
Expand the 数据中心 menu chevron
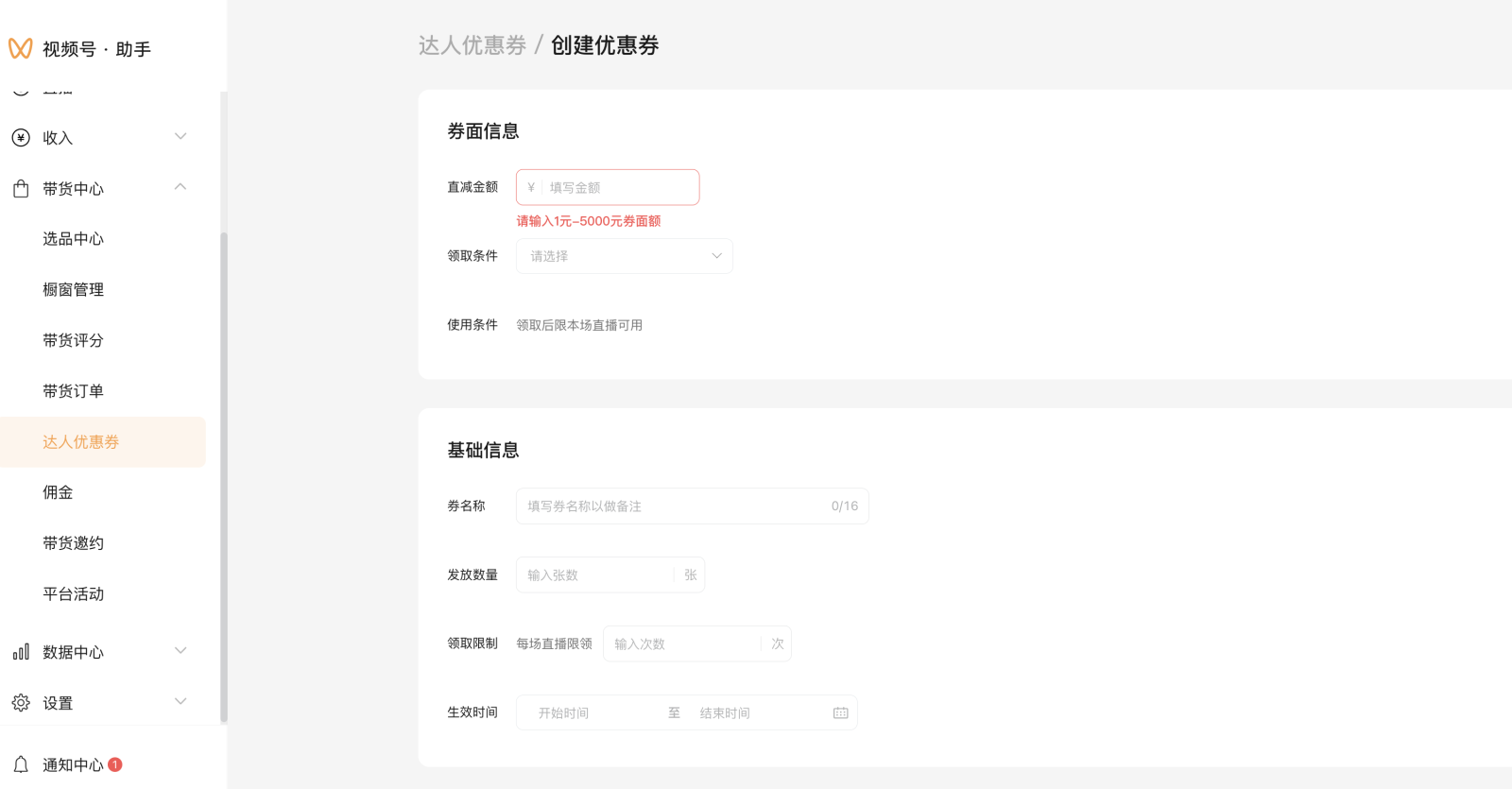[x=180, y=651]
